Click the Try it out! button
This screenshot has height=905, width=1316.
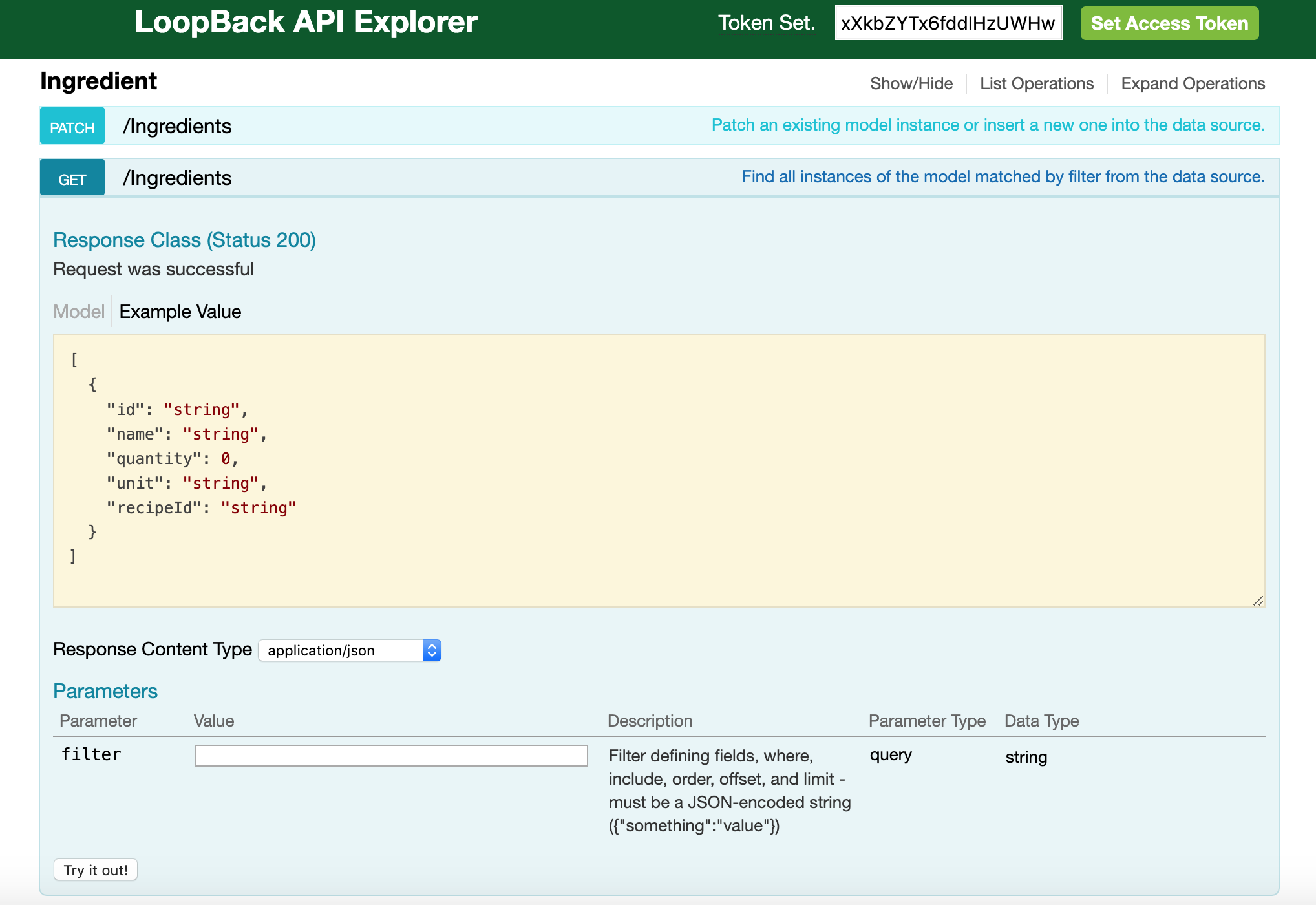pyautogui.click(x=96, y=870)
